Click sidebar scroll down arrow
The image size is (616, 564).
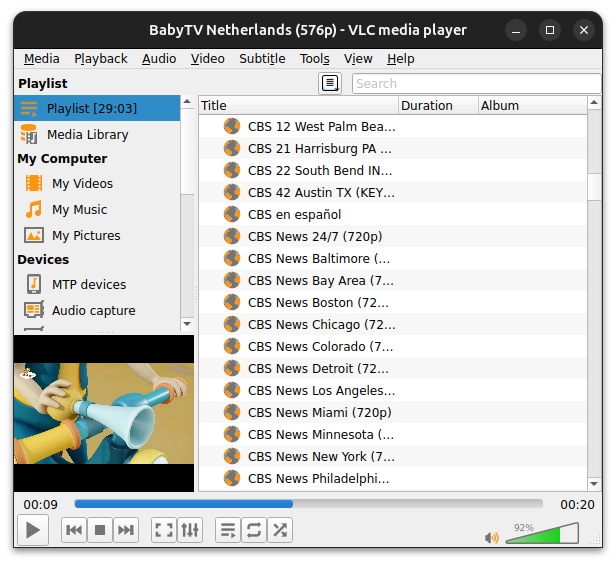187,324
